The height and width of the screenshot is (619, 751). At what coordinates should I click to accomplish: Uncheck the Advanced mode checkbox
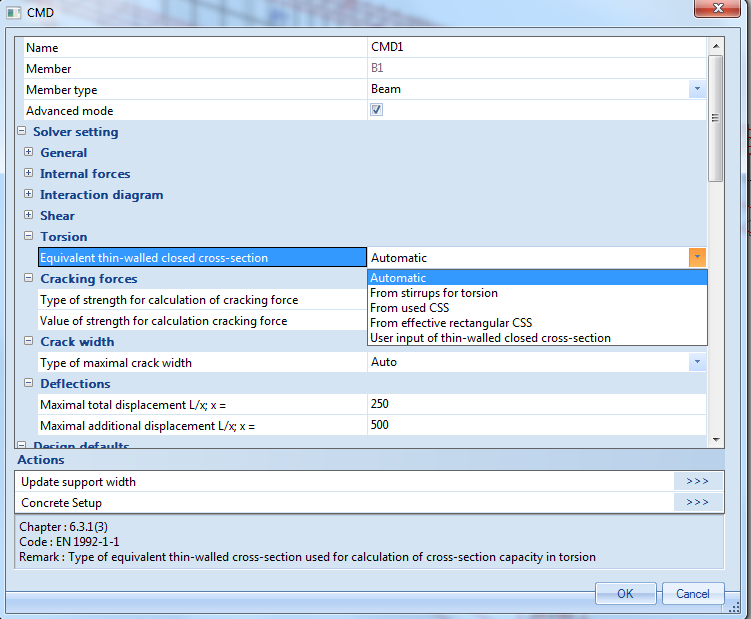377,110
